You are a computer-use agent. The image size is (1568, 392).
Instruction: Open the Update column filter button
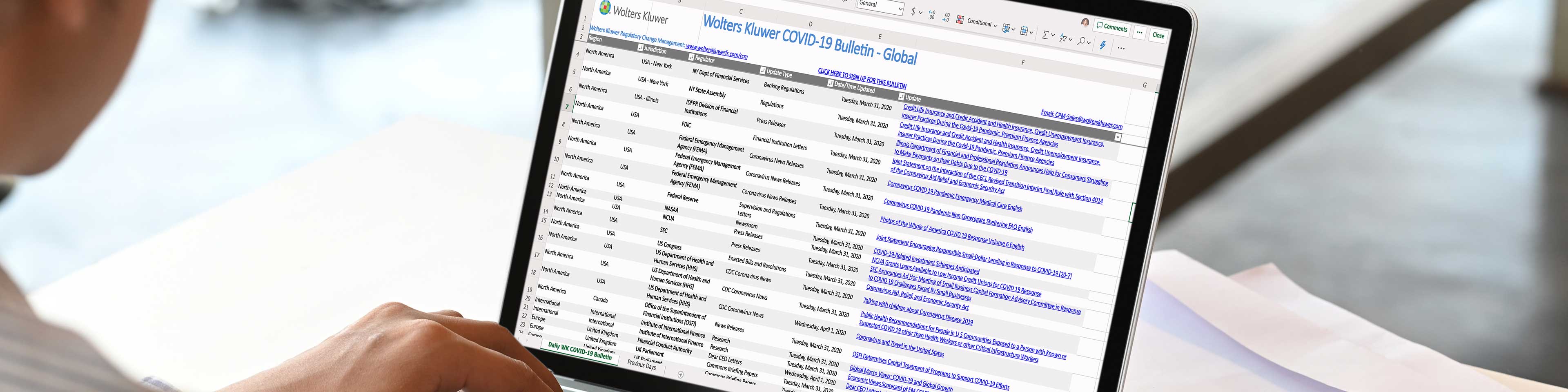click(x=1118, y=138)
